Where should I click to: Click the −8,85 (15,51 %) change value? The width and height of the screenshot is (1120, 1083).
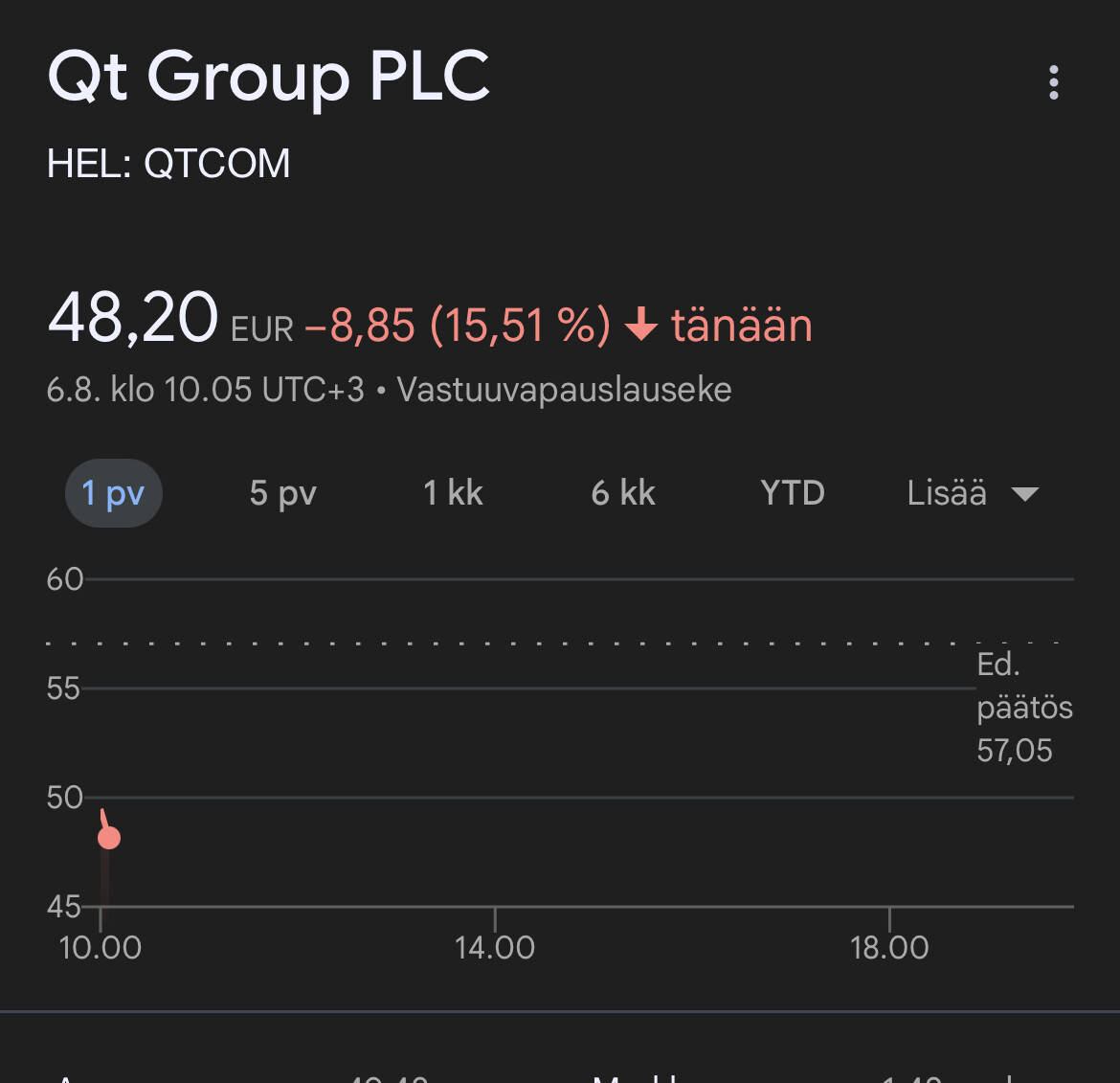pyautogui.click(x=458, y=326)
